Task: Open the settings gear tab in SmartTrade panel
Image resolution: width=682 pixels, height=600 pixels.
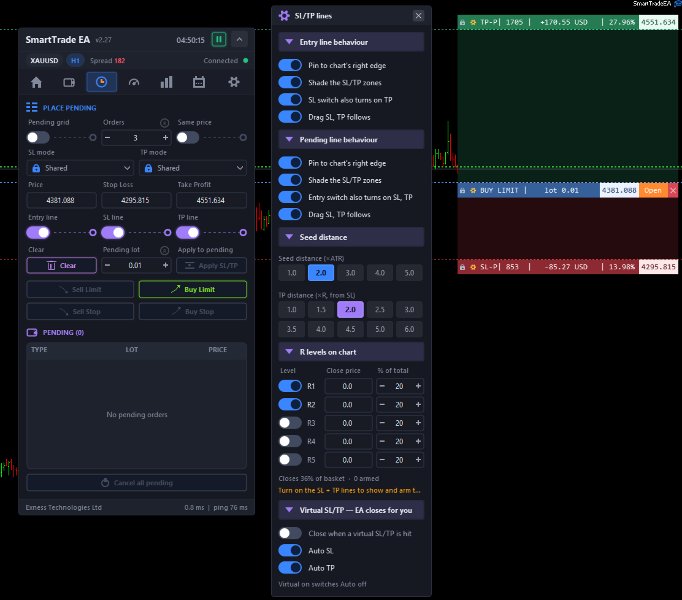Action: point(234,82)
